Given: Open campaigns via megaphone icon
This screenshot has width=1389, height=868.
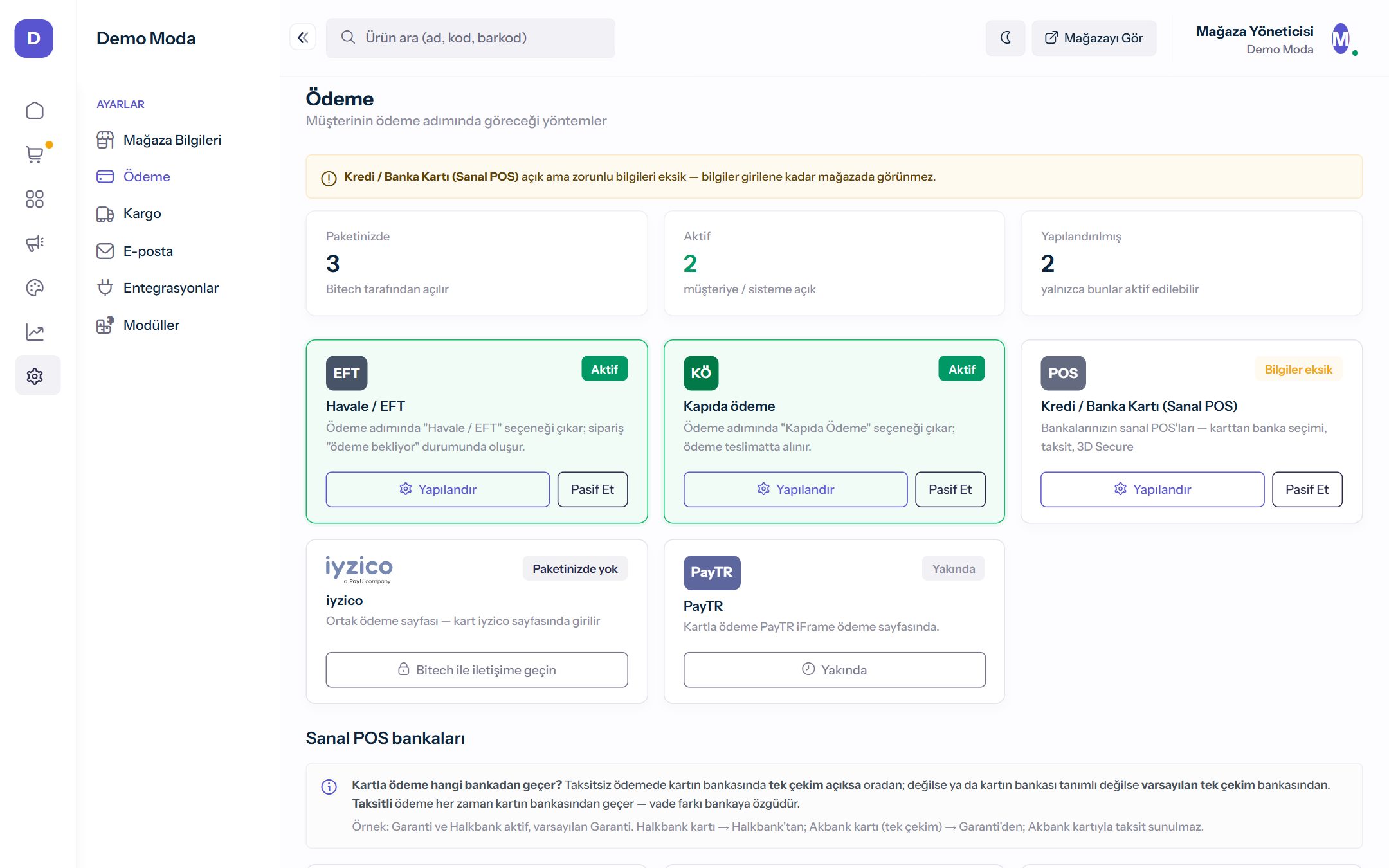Looking at the screenshot, I should tap(35, 243).
